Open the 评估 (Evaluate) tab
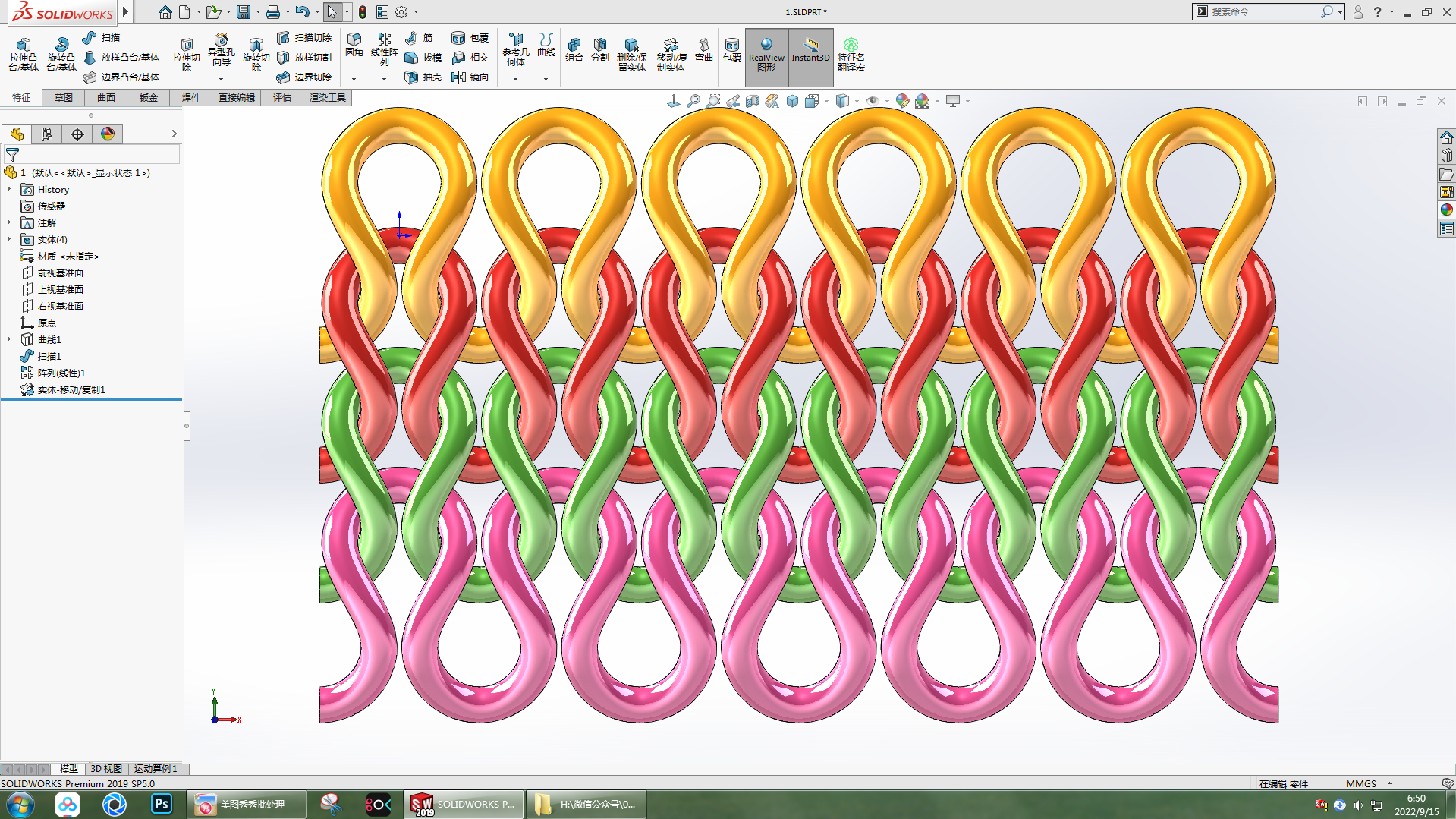 point(282,97)
